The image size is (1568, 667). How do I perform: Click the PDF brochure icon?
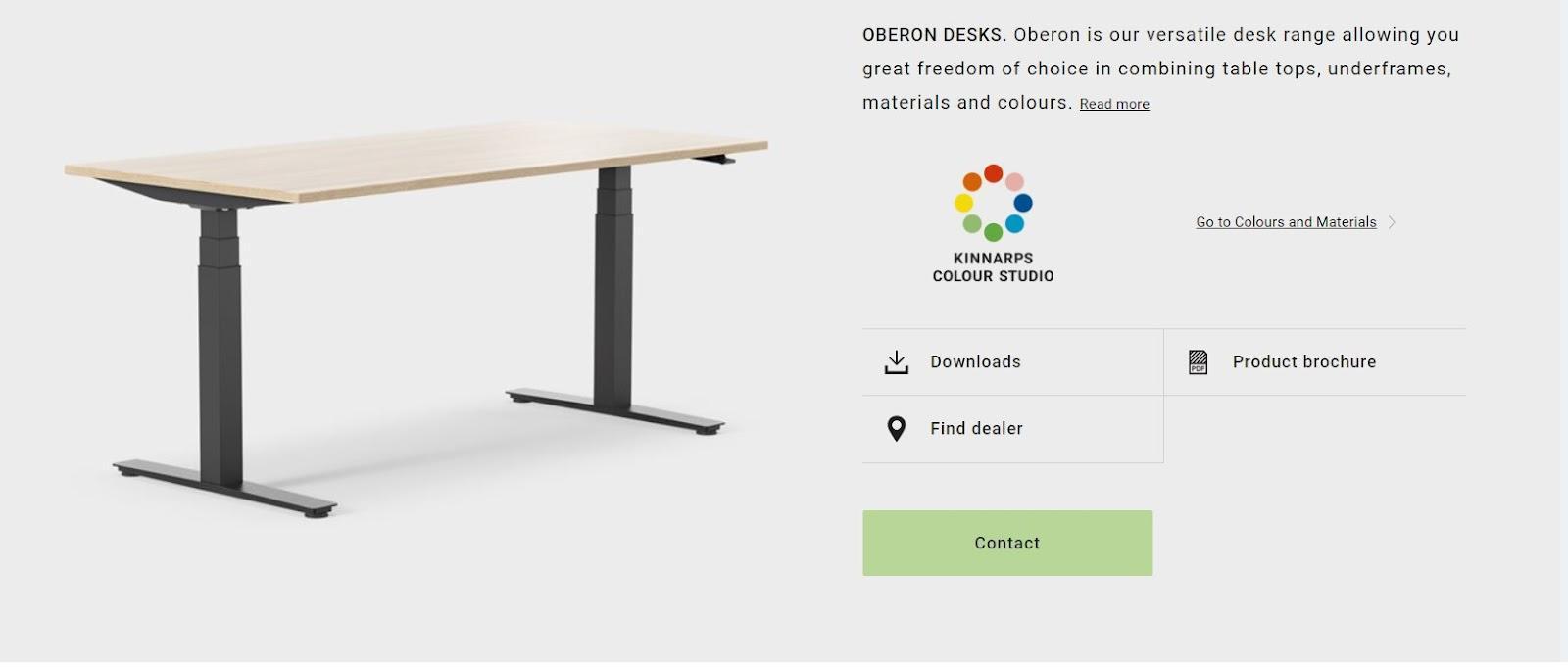[1198, 362]
